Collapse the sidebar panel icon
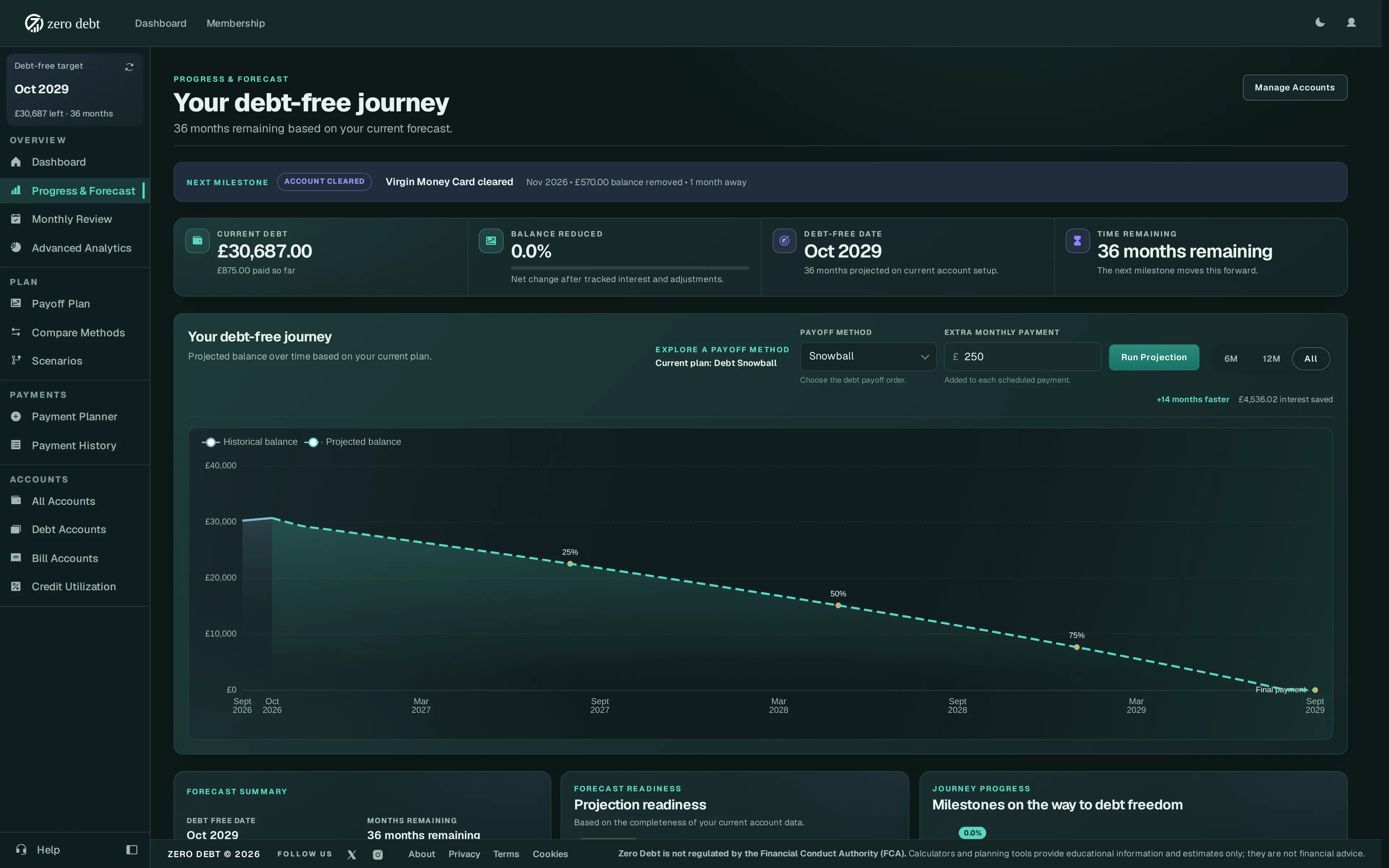 131,850
